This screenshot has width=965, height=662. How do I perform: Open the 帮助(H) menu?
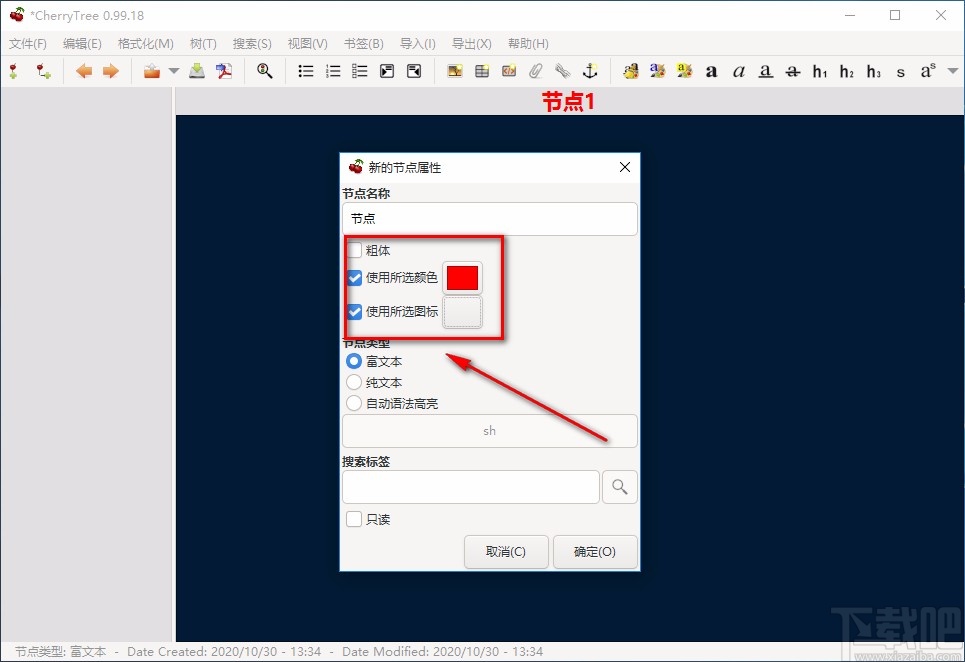pyautogui.click(x=528, y=44)
